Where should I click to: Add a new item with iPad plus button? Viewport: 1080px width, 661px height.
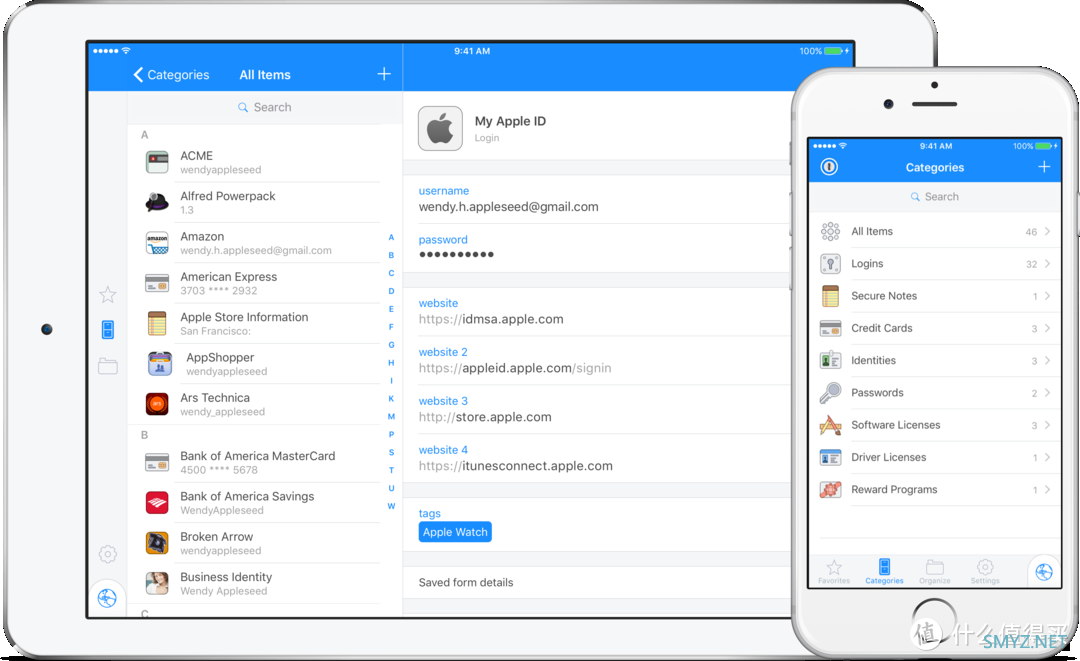[384, 74]
